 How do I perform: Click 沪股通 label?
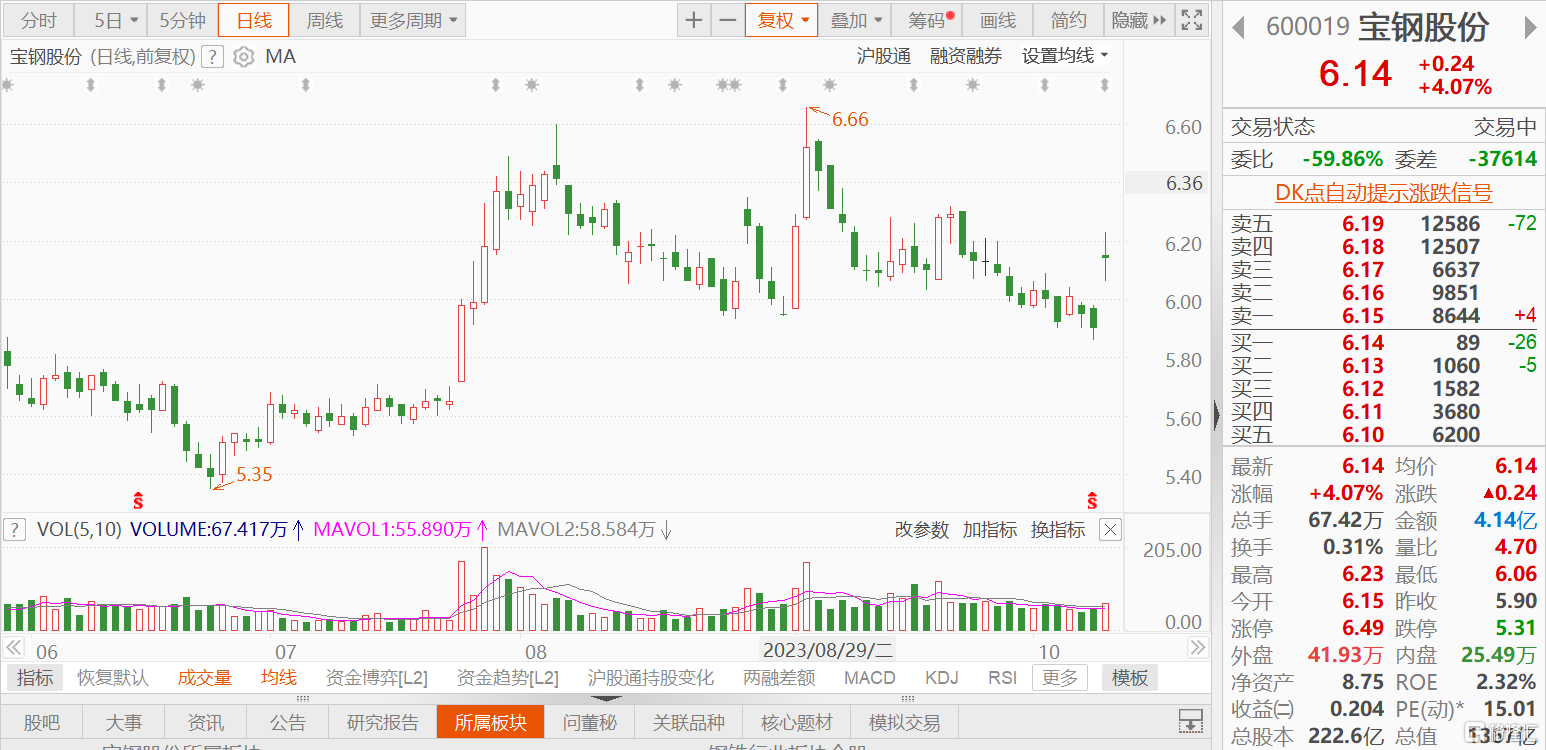click(x=884, y=57)
